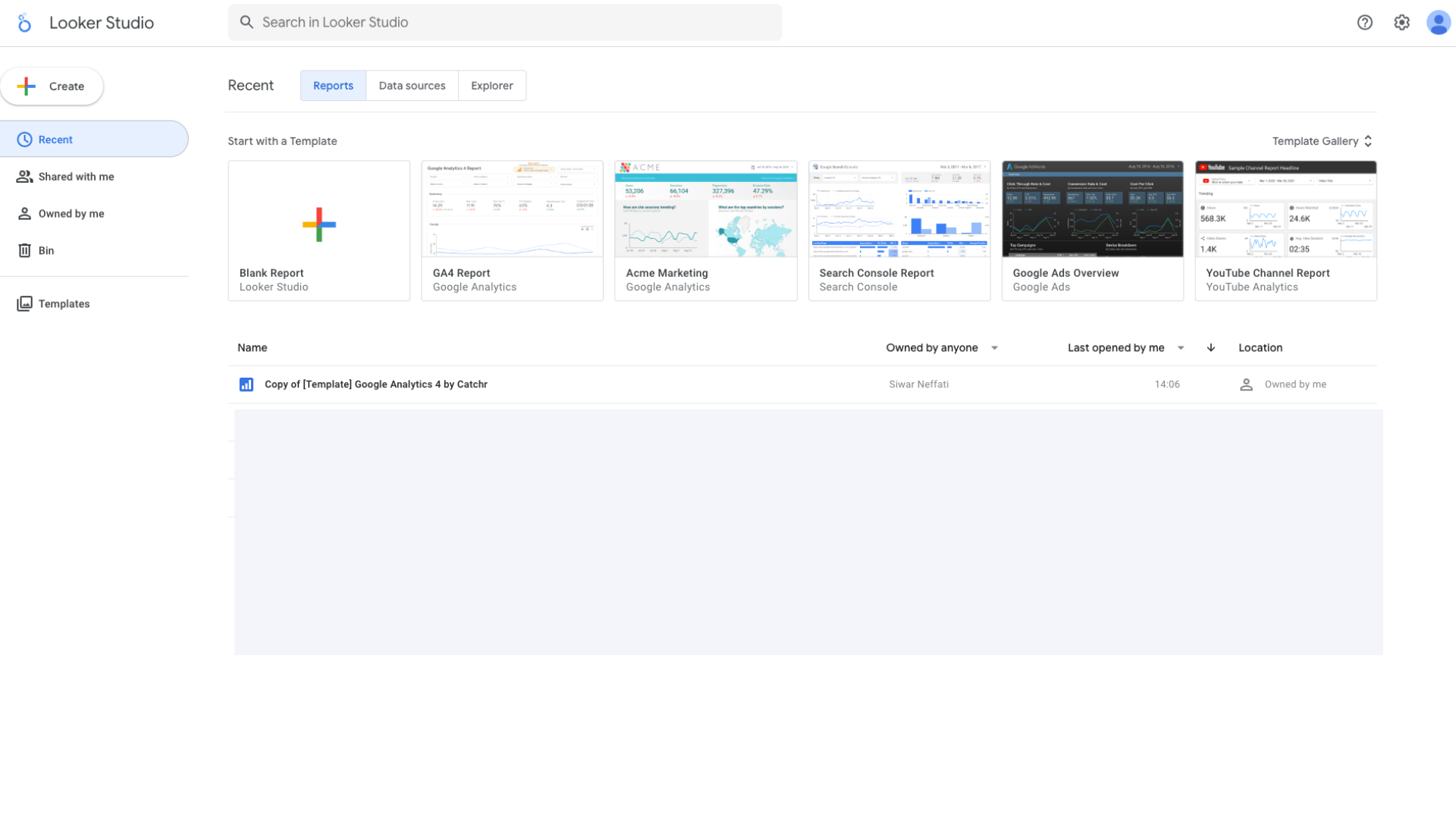The height and width of the screenshot is (819, 1456).
Task: Click the report icon next to Copy of Template
Action: (246, 384)
